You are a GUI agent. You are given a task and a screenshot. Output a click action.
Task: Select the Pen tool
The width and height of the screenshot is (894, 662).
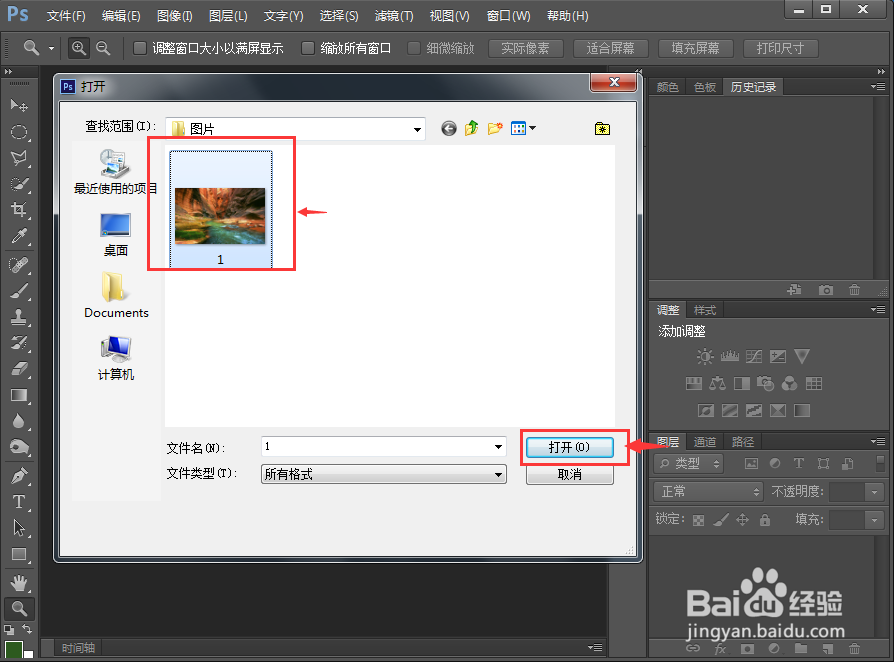pos(19,476)
